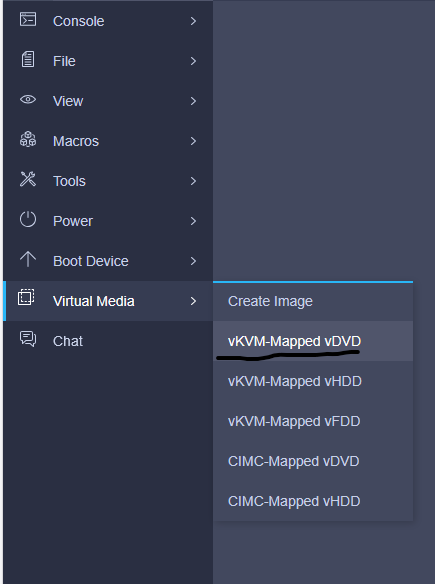The image size is (435, 584).
Task: Click the Macros cubes icon
Action: coord(28,139)
